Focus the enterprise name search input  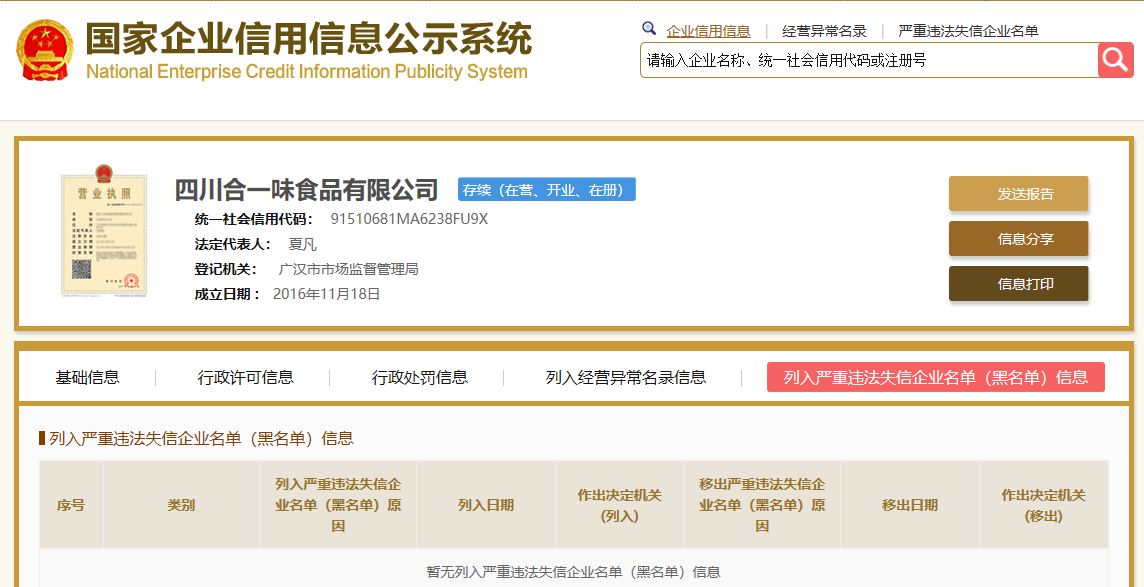tap(869, 60)
